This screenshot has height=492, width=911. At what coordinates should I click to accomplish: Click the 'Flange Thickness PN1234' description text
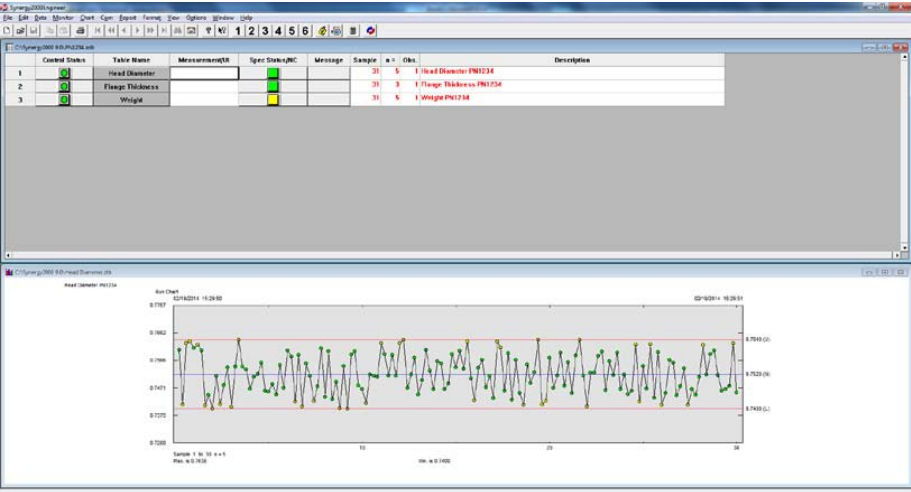point(461,84)
